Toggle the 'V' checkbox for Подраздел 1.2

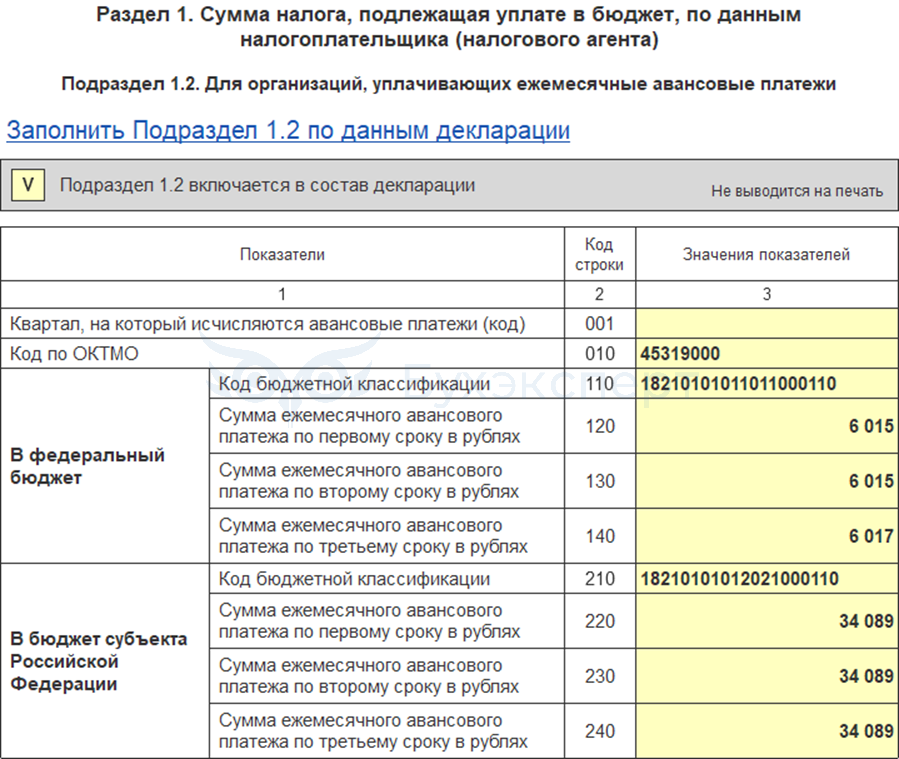(28, 185)
